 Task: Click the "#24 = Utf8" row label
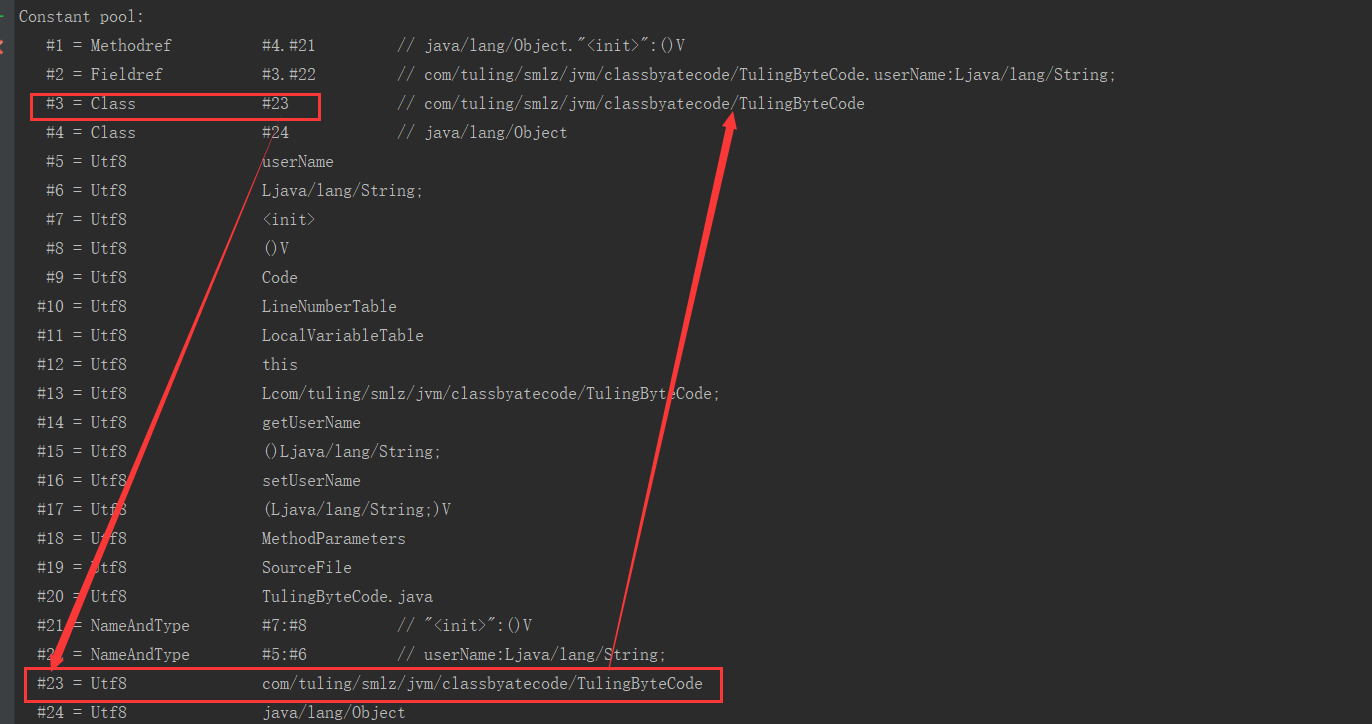(82, 713)
